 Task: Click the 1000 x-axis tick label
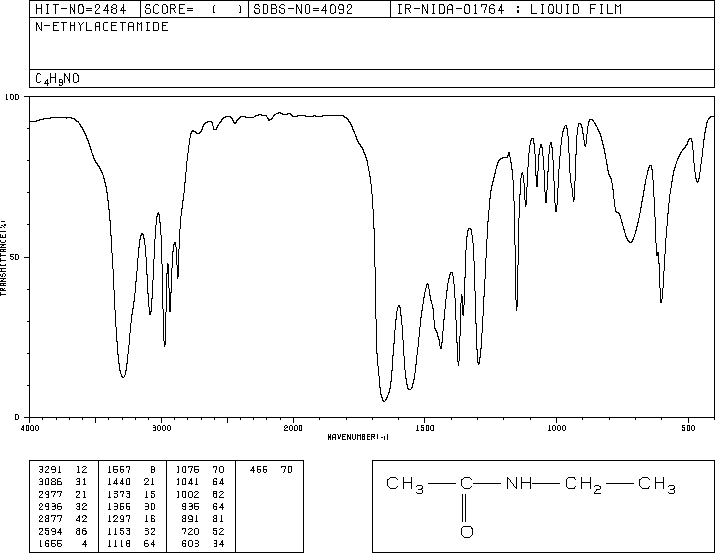(556, 428)
